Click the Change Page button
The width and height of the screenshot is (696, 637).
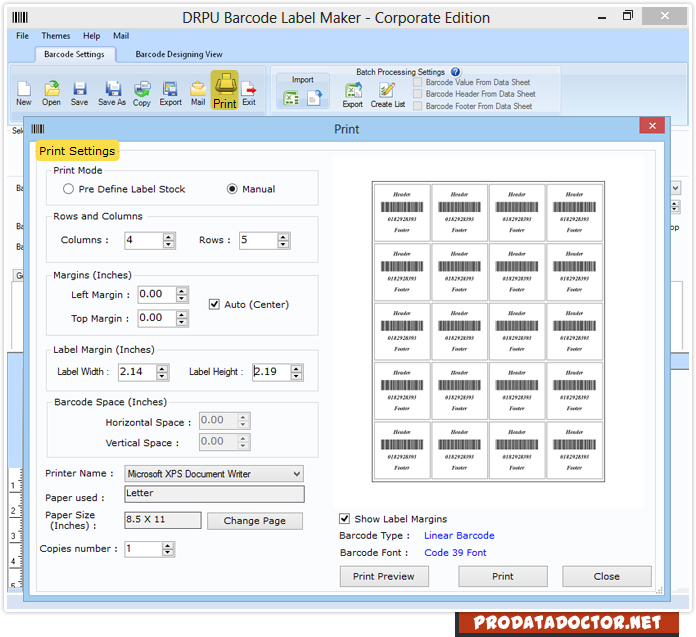pyautogui.click(x=255, y=521)
